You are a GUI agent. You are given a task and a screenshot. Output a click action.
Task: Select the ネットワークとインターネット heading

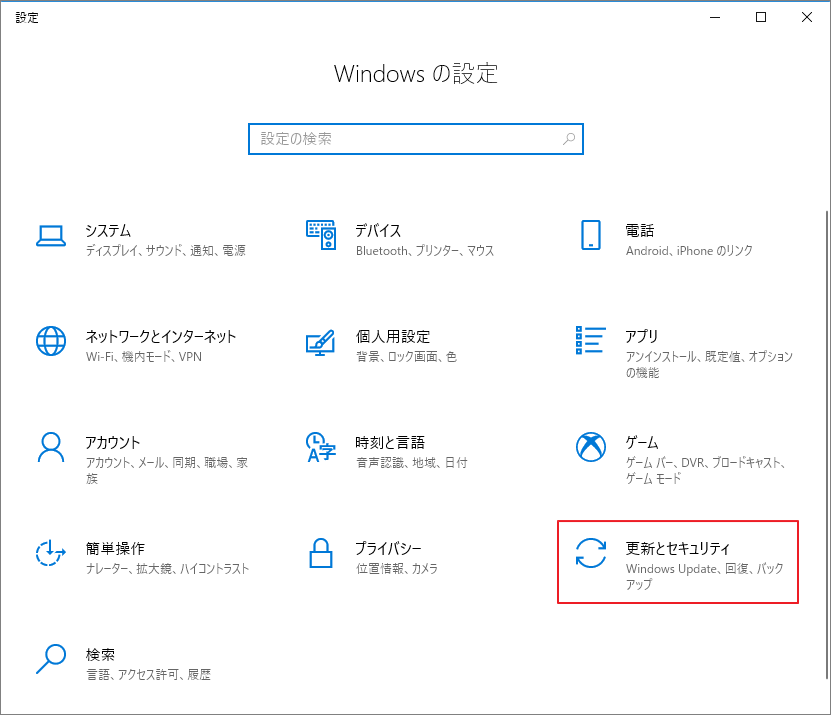161,337
